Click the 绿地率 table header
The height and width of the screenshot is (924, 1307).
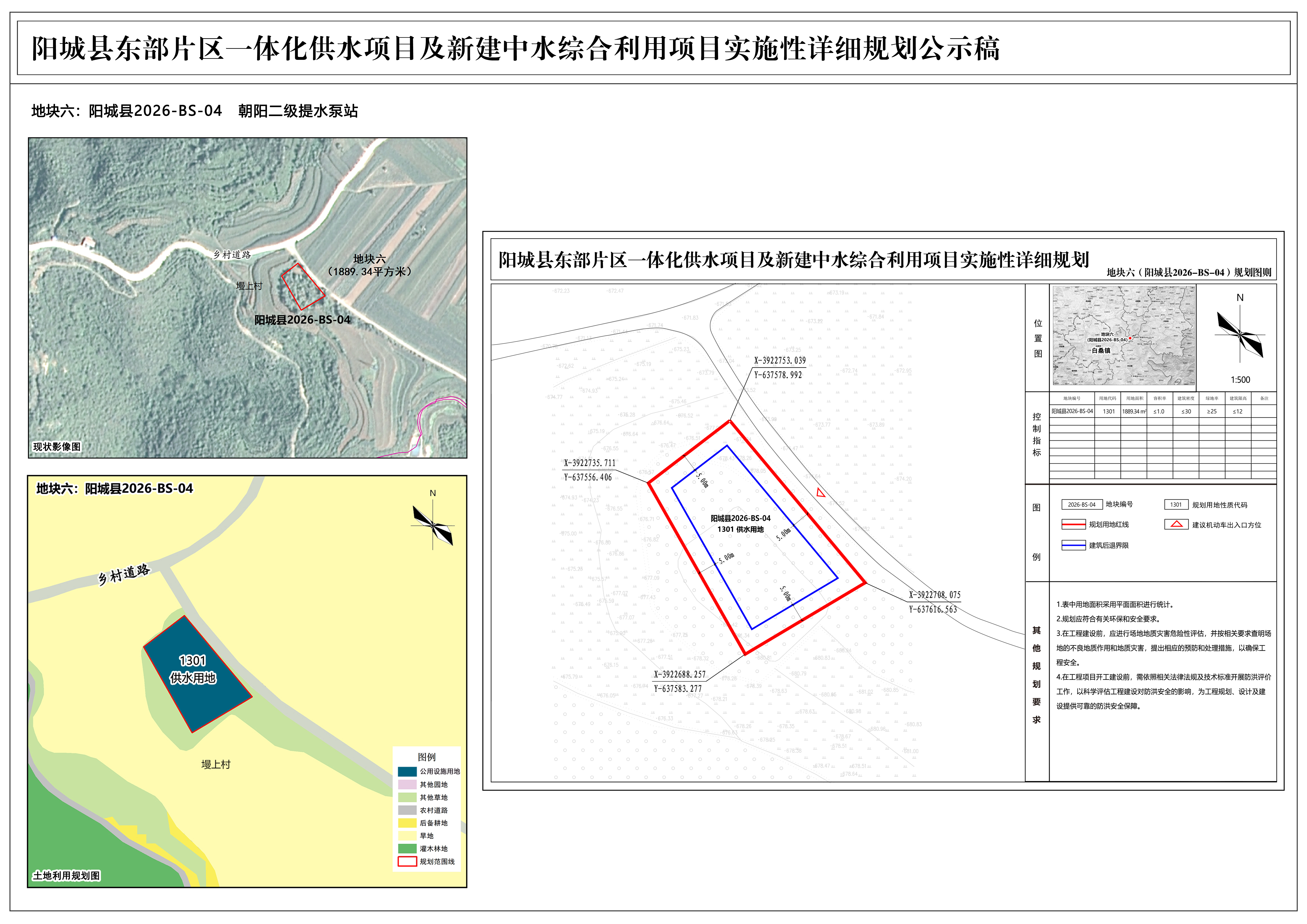tap(1212, 399)
